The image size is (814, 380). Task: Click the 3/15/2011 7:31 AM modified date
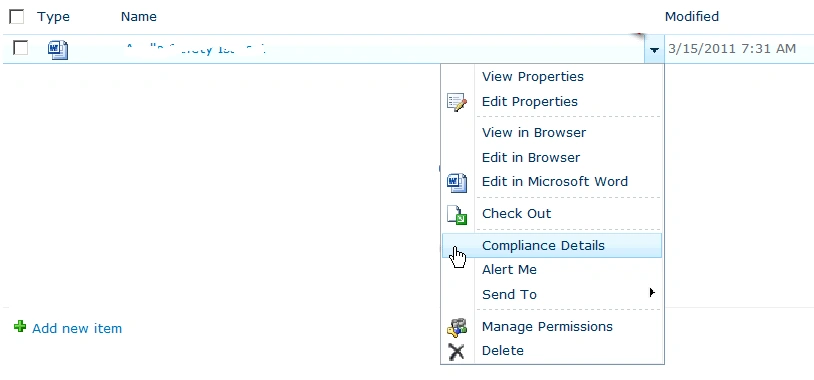[x=732, y=49]
